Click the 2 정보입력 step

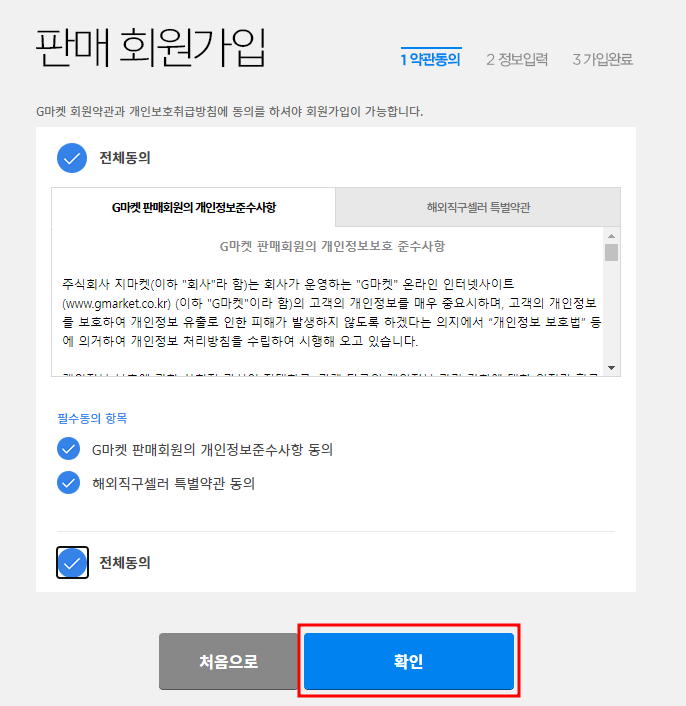coord(517,59)
